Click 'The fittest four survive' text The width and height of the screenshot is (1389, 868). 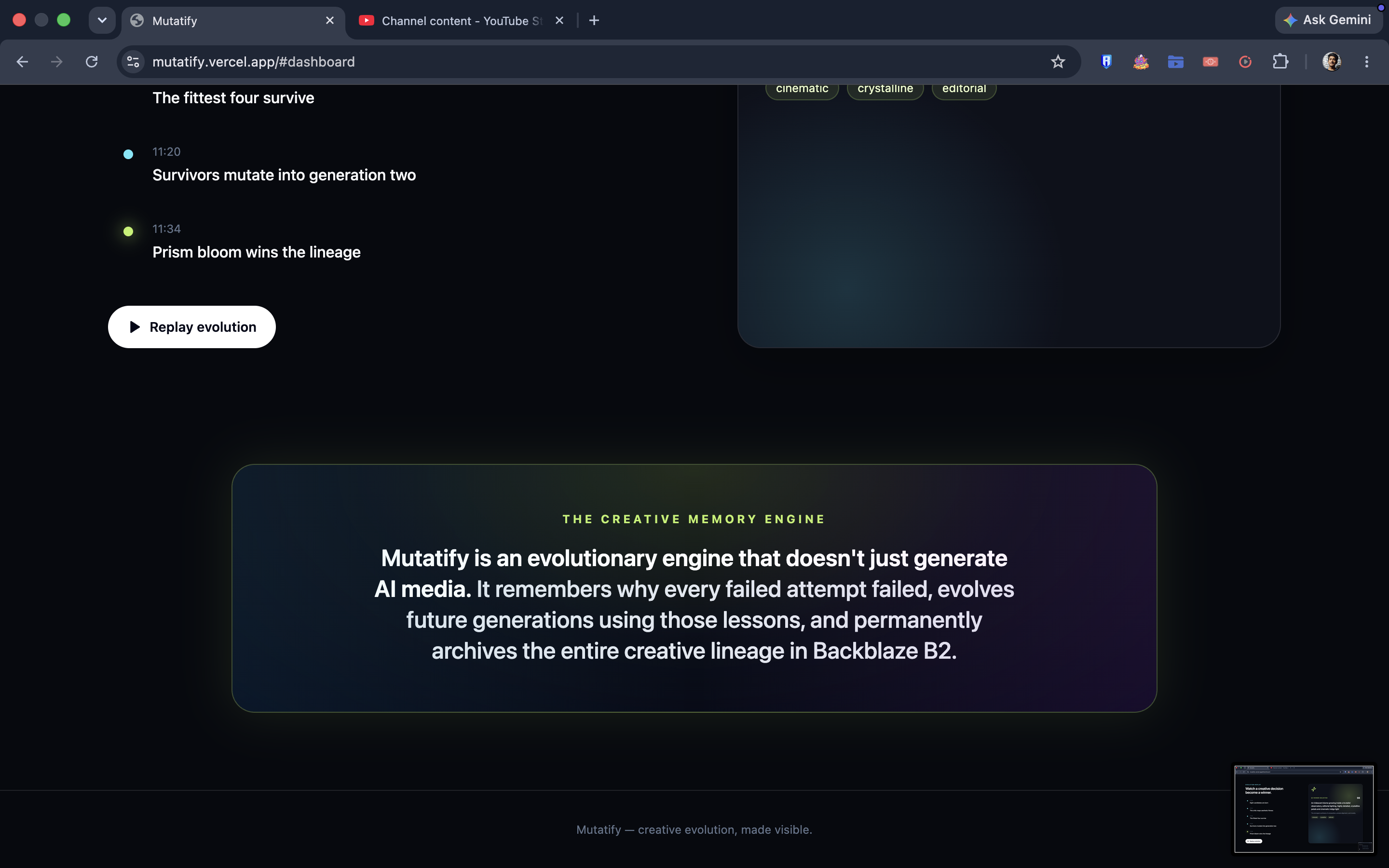click(x=233, y=98)
